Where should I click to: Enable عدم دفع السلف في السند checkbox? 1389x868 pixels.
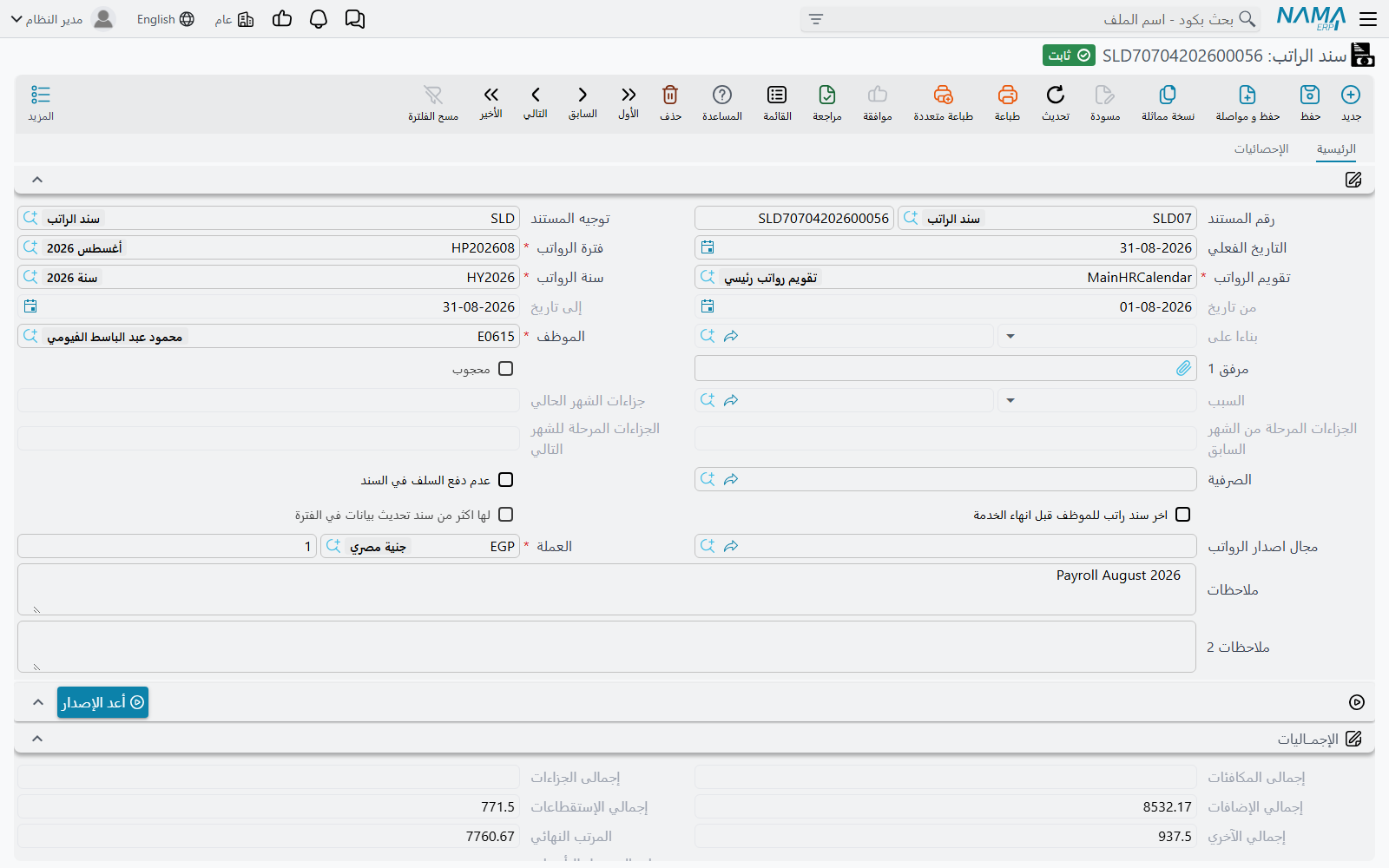coord(506,480)
